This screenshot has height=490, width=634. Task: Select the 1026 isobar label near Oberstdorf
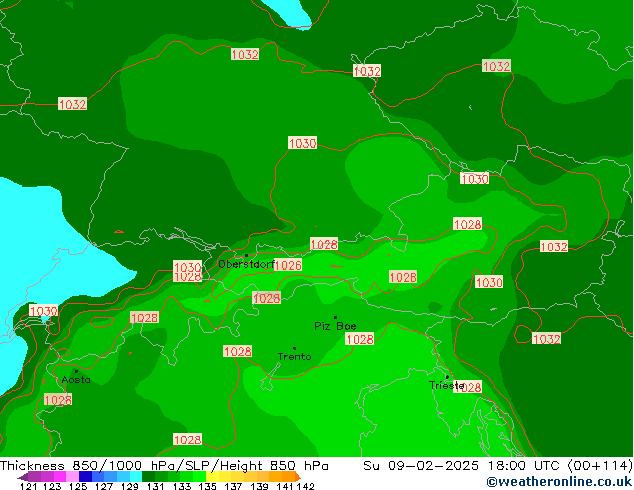pos(288,265)
